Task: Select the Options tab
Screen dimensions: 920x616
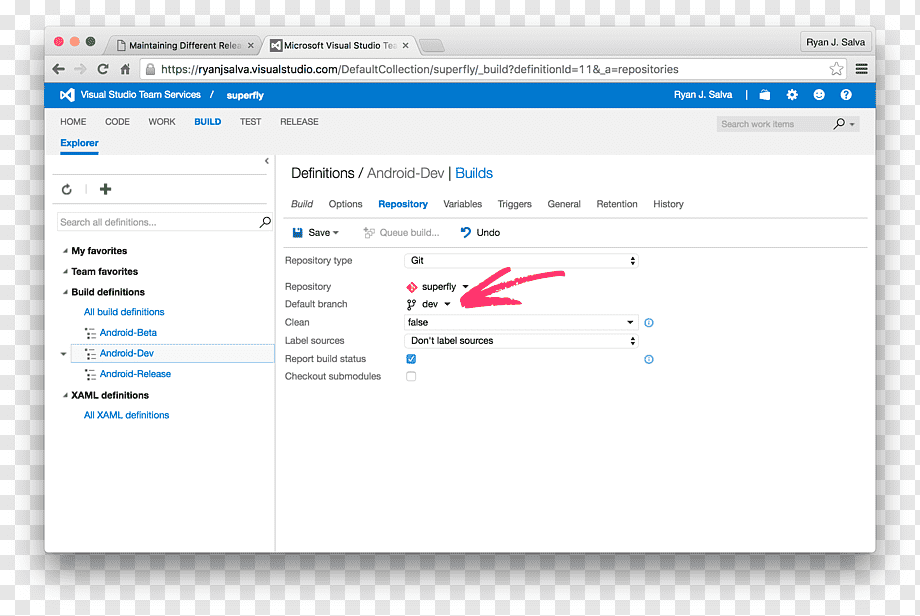Action: point(346,204)
